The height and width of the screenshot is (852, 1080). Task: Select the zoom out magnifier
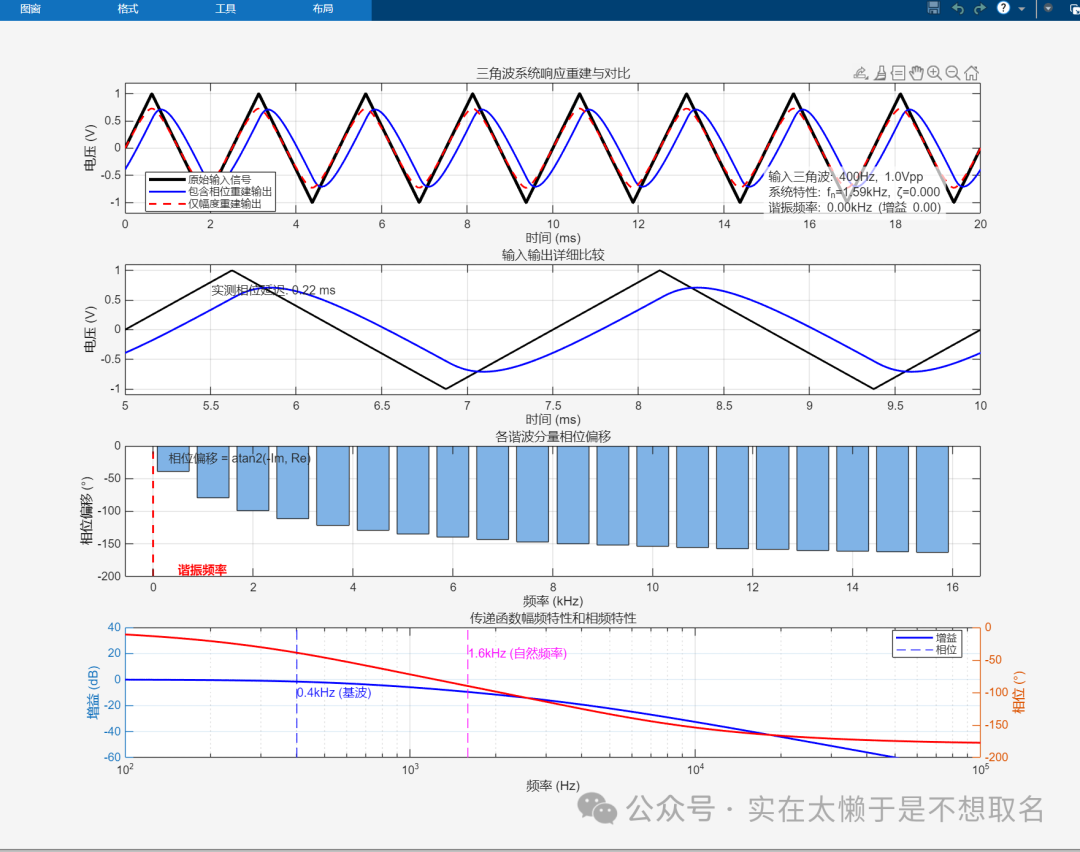click(x=952, y=73)
